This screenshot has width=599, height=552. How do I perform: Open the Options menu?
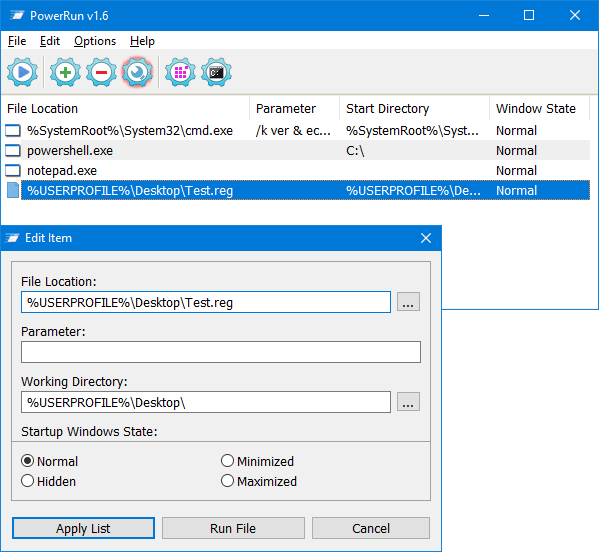tap(95, 41)
